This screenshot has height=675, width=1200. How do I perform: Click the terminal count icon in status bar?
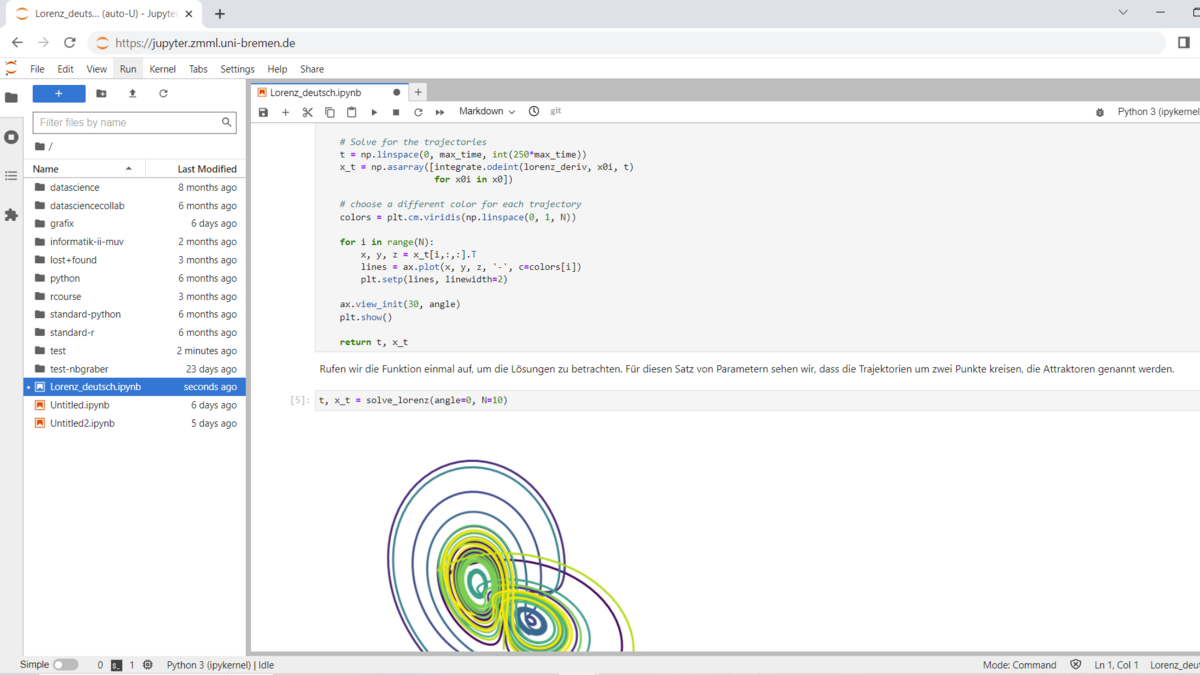point(116,665)
